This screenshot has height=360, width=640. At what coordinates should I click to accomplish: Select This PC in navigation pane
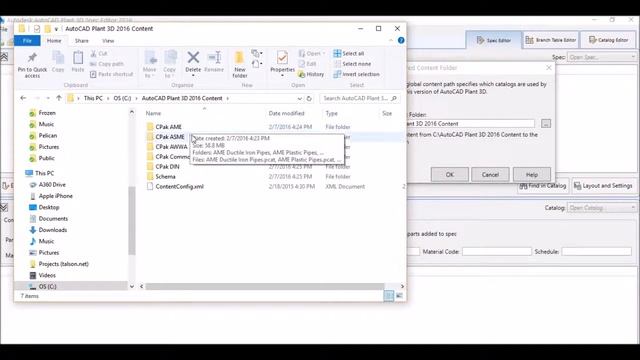[44, 173]
